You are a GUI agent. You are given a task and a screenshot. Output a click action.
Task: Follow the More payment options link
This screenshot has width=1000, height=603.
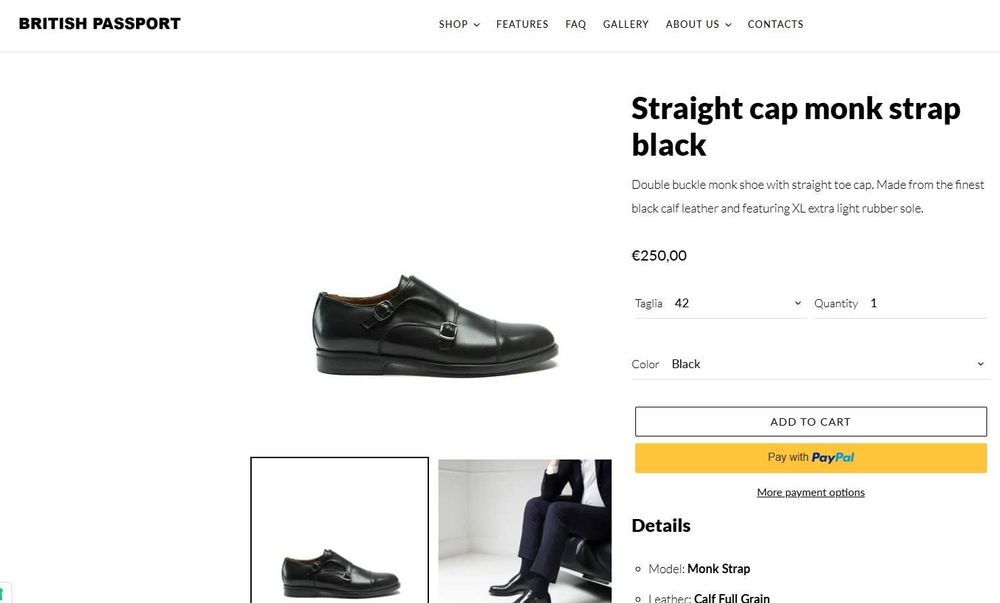coord(810,492)
